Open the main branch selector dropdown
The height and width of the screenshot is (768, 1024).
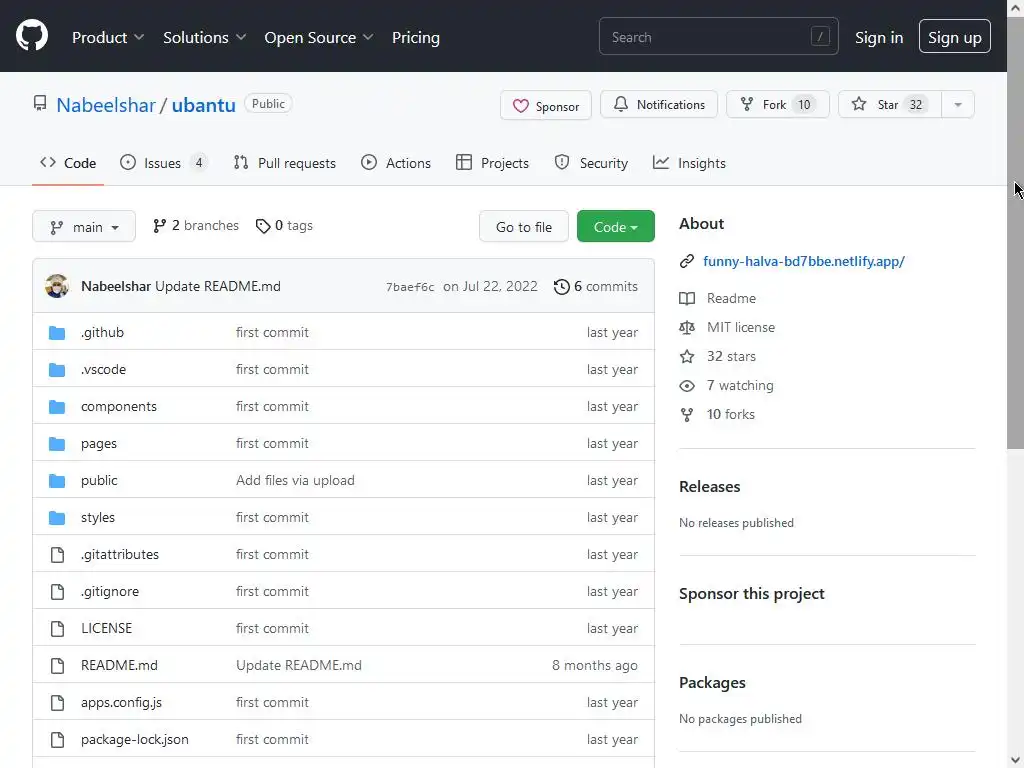[84, 227]
